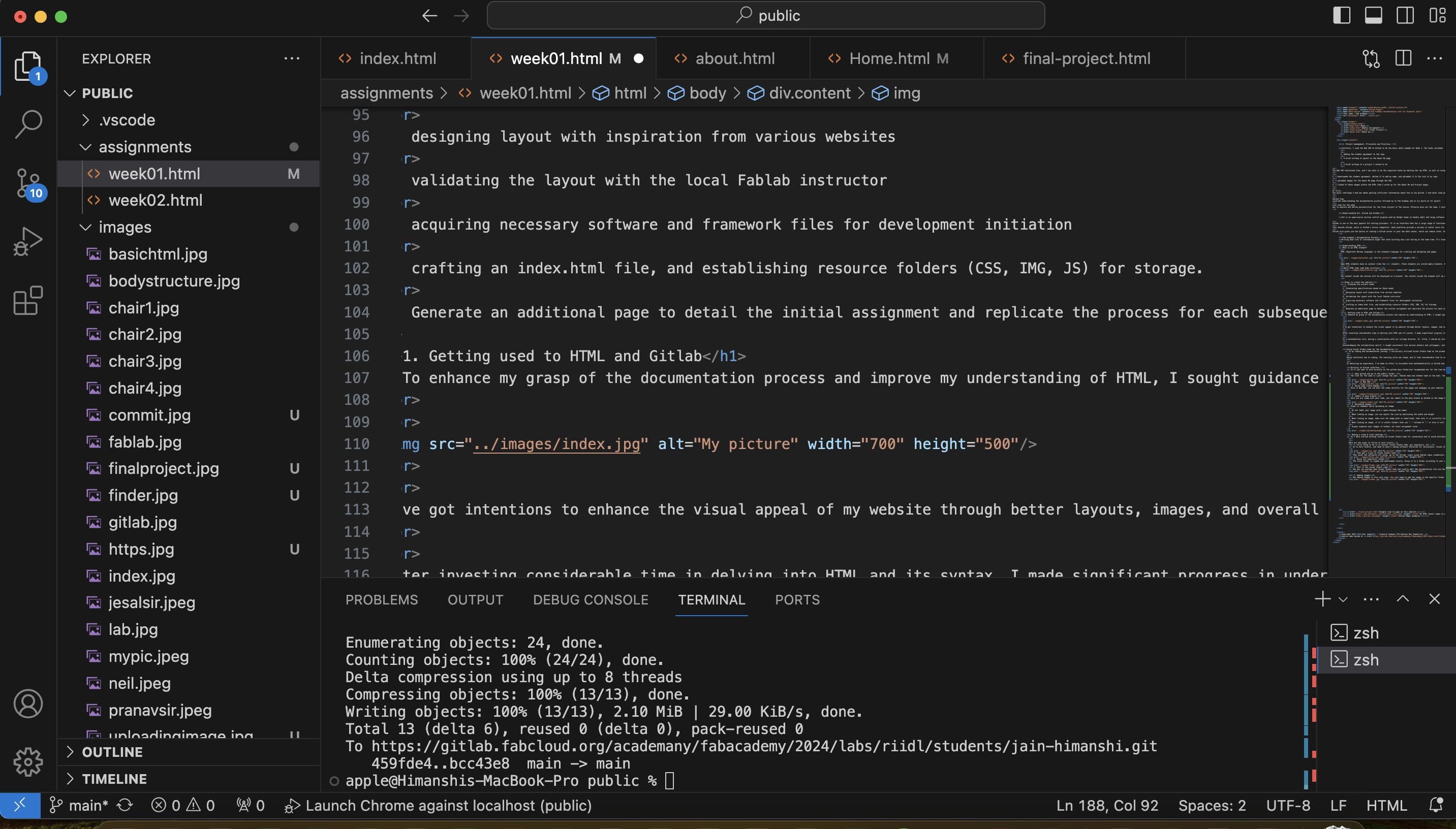Image resolution: width=1456 pixels, height=829 pixels.
Task: Switch to the final-project.html editor tab
Action: (1085, 58)
